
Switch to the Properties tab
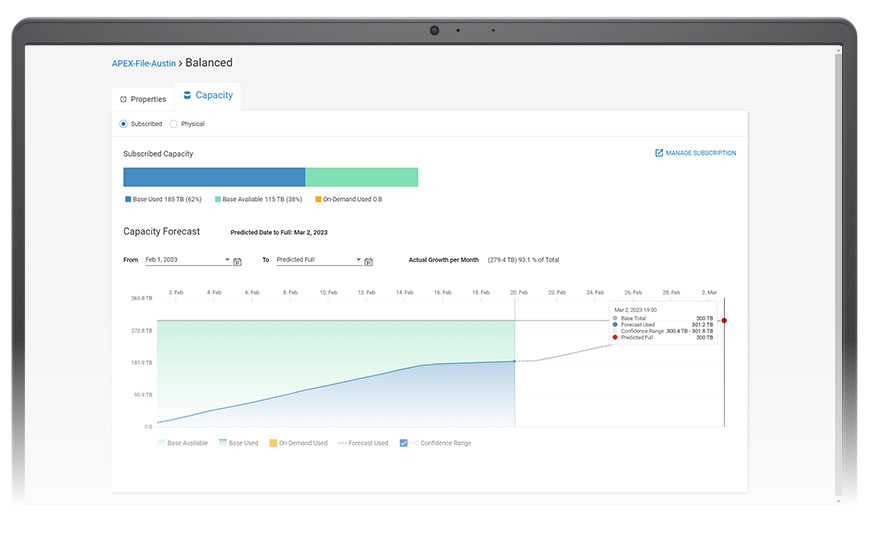[x=143, y=100]
